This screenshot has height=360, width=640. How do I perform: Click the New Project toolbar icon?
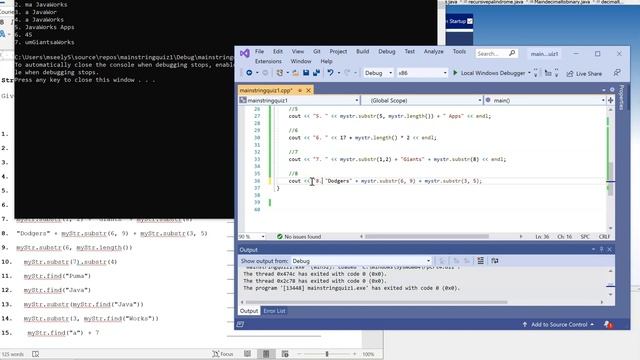click(280, 73)
